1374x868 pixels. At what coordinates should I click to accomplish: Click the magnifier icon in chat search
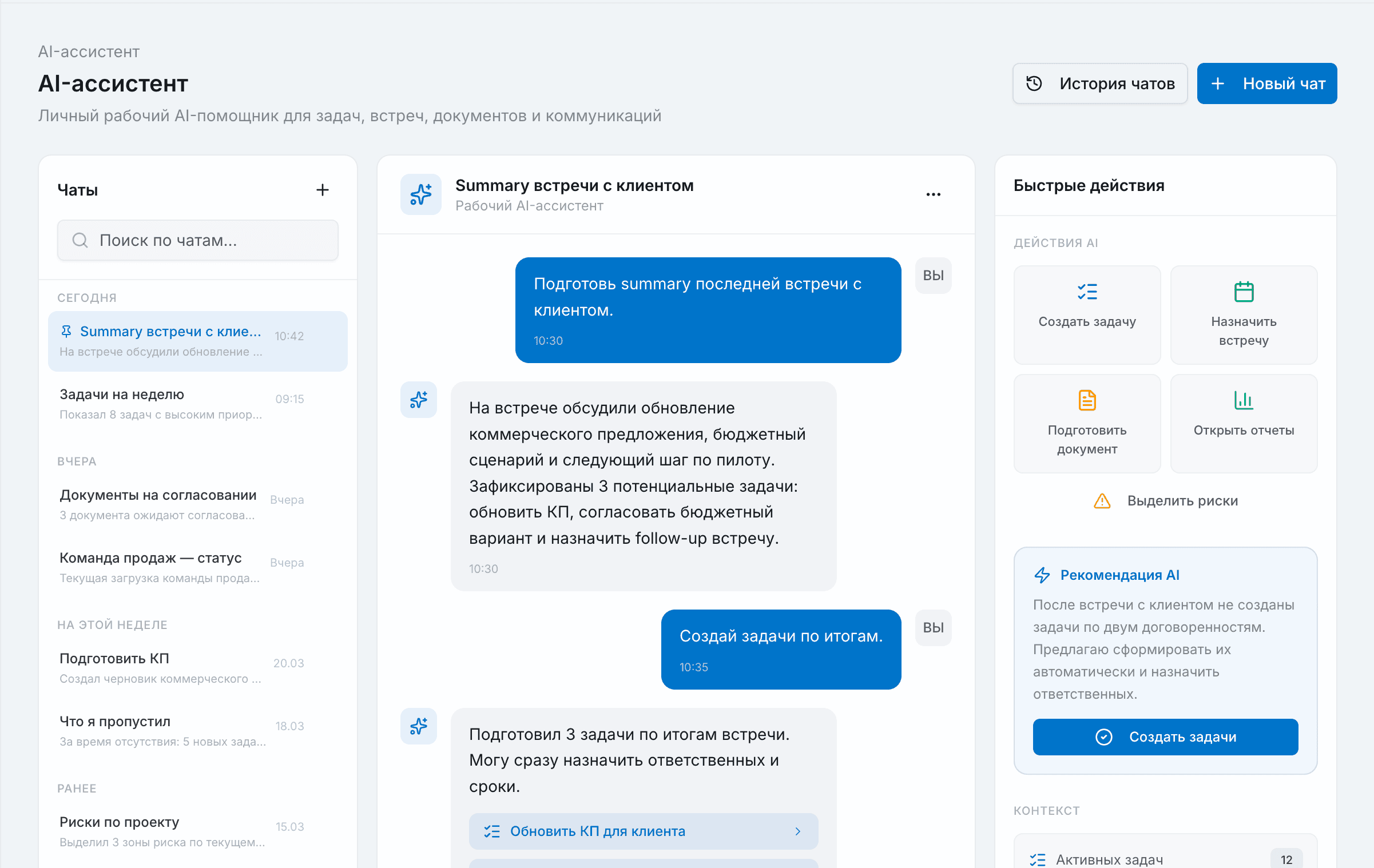[x=80, y=240]
